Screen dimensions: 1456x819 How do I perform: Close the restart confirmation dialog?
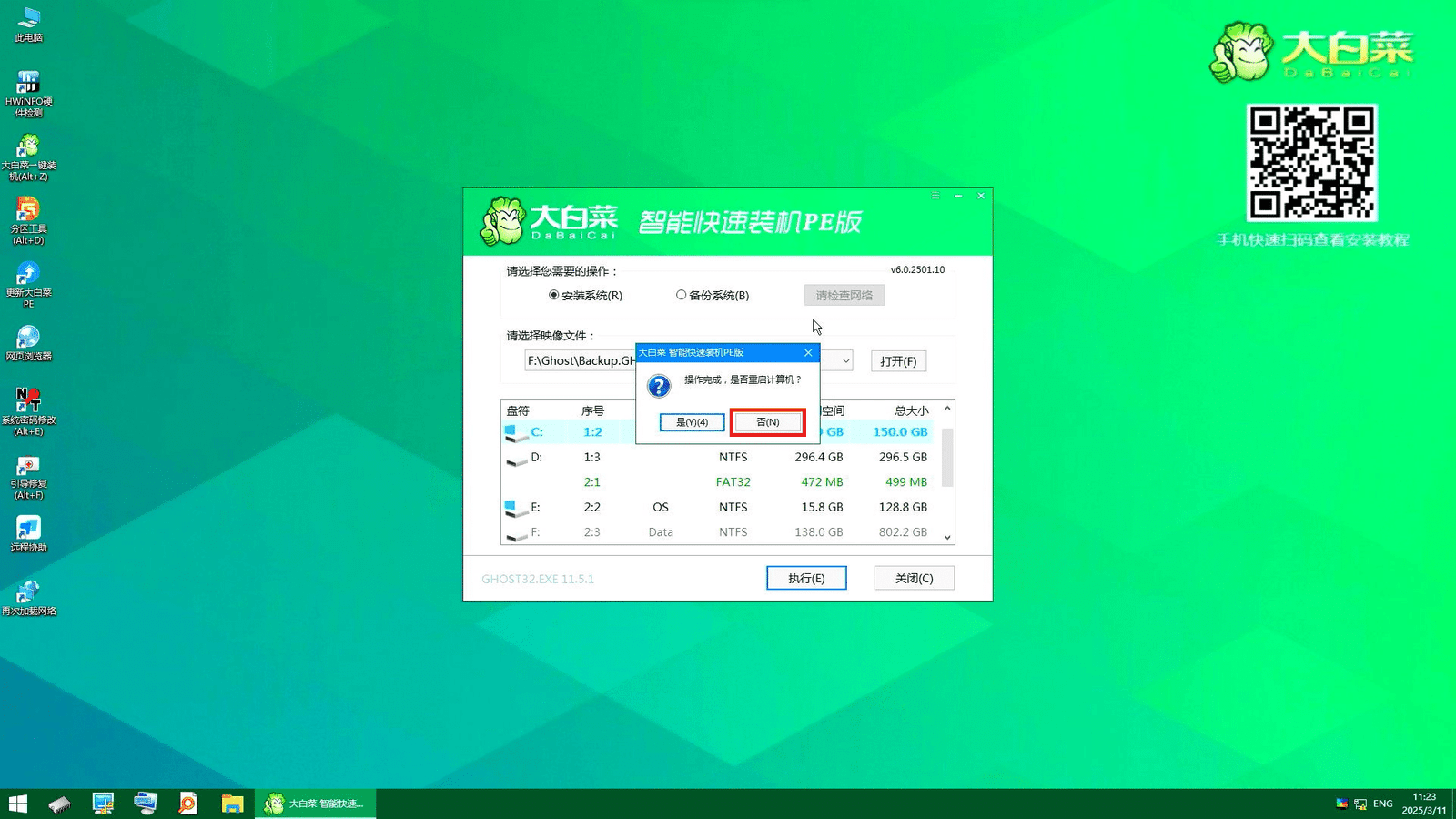[808, 352]
